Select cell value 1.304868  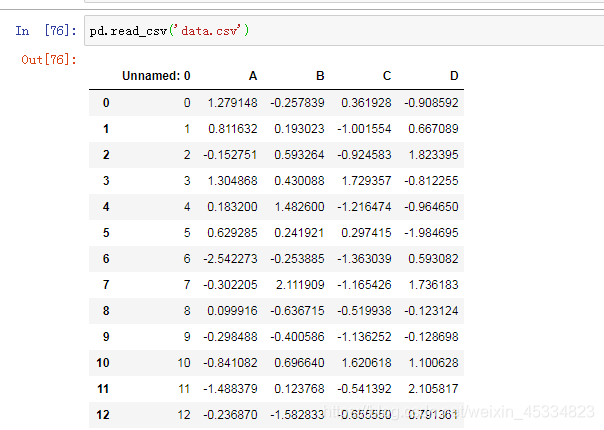coord(233,181)
